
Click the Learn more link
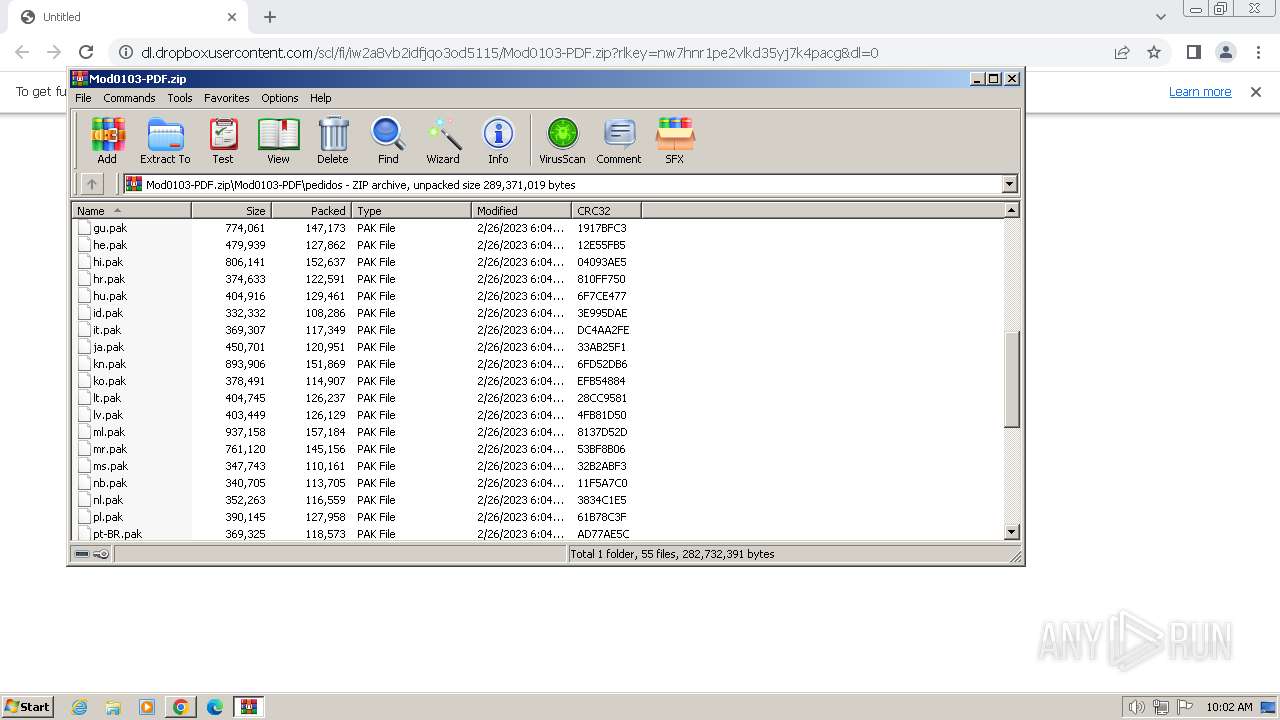point(1200,92)
